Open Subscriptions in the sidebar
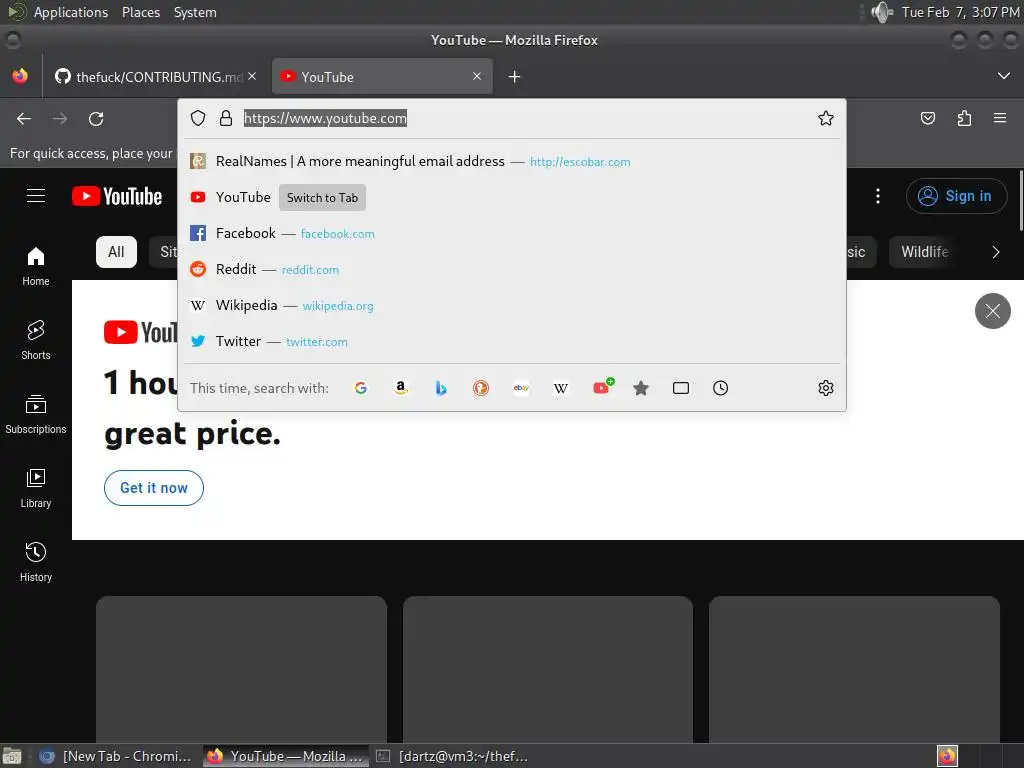1024x768 pixels. [x=36, y=414]
